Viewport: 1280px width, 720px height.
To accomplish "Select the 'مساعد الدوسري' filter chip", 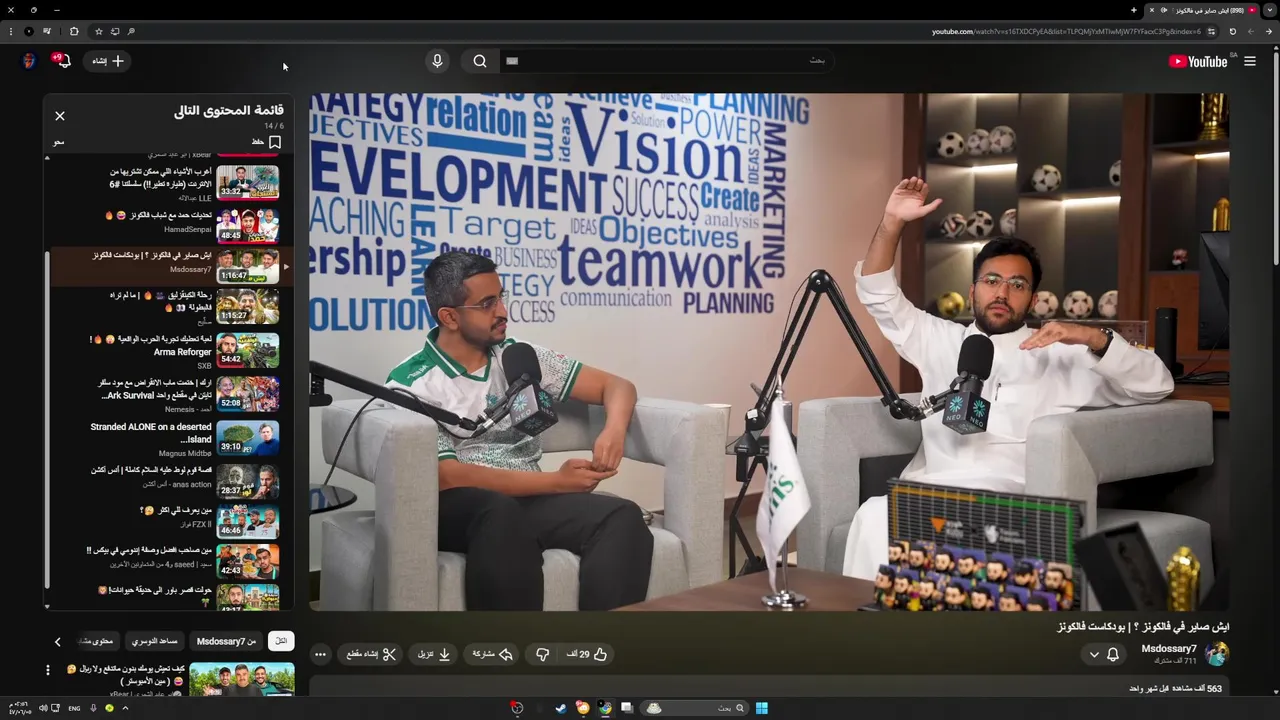I will [x=155, y=641].
